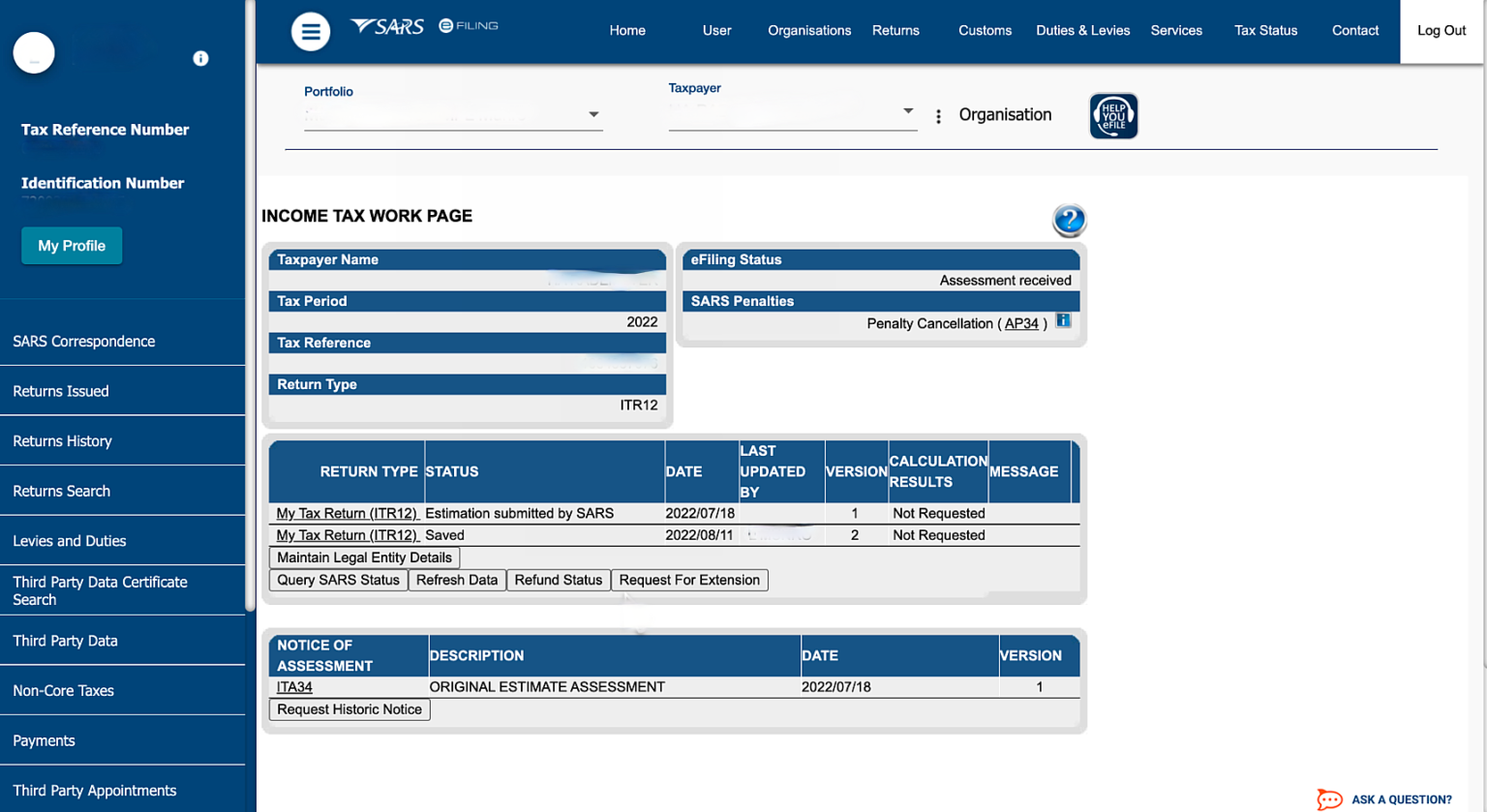Click the Request Historic Notice button
Screen dimensions: 1487x812
[x=349, y=709]
